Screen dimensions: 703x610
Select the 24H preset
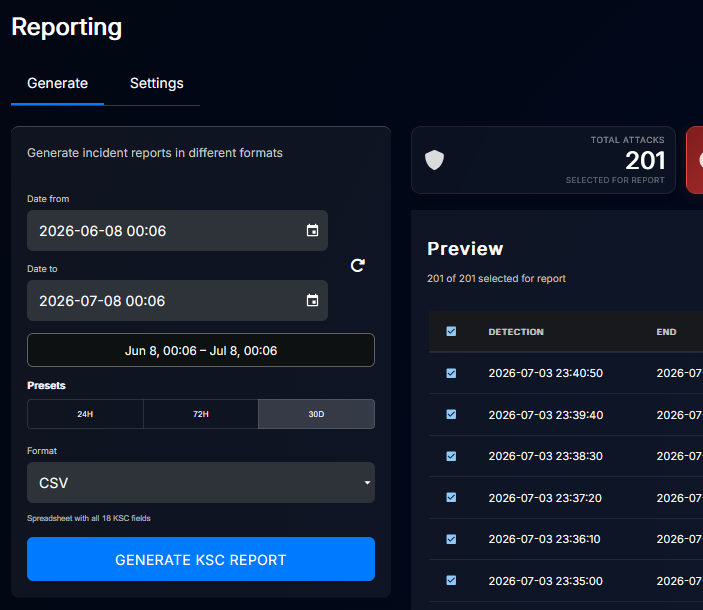tap(85, 414)
